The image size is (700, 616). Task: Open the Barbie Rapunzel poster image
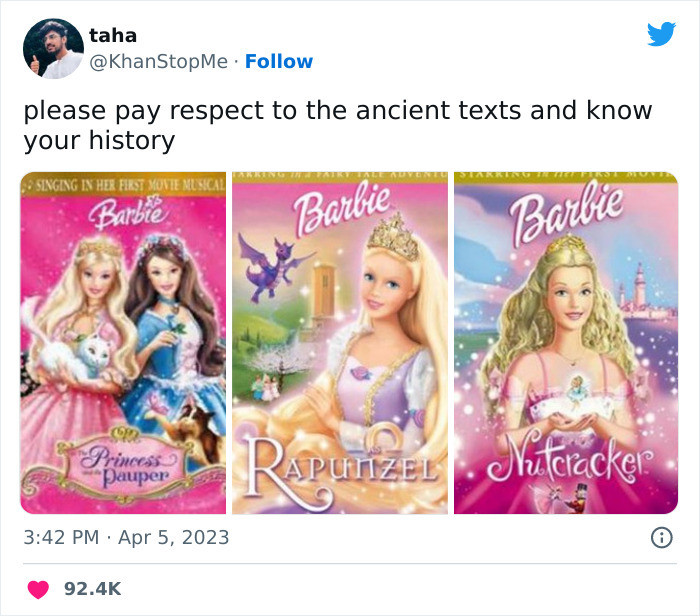(x=340, y=343)
